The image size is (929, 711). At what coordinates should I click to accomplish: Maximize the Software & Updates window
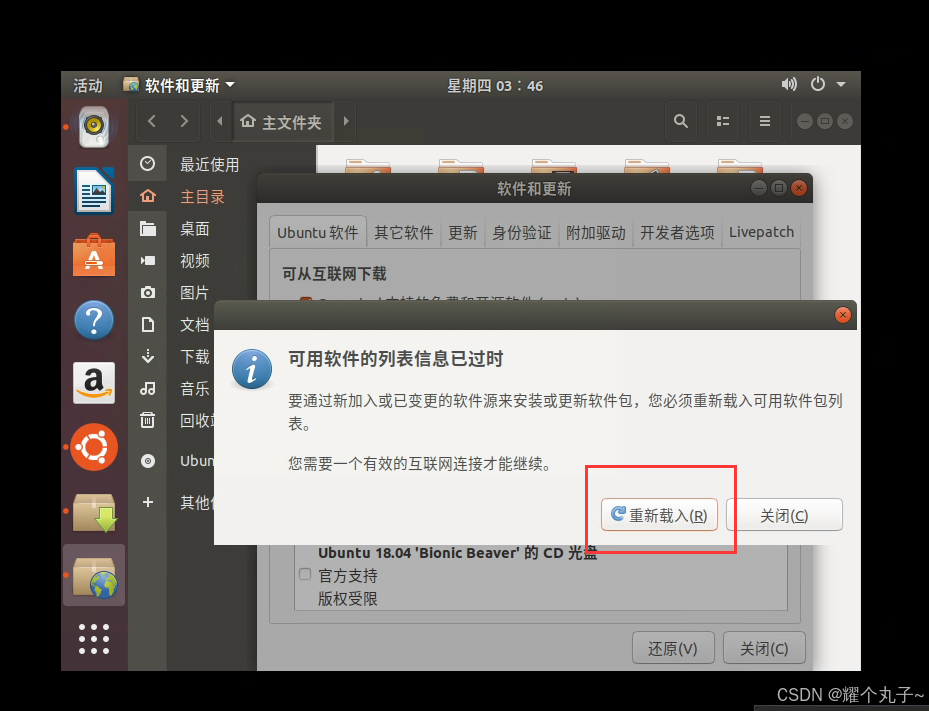(x=779, y=188)
